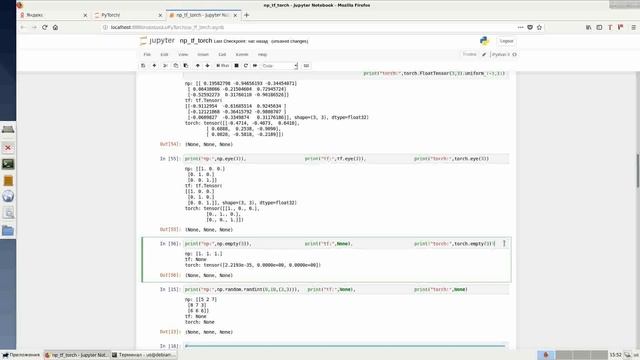Image resolution: width=640 pixels, height=360 pixels.
Task: Click the Jupyter logo
Action: tap(157, 41)
